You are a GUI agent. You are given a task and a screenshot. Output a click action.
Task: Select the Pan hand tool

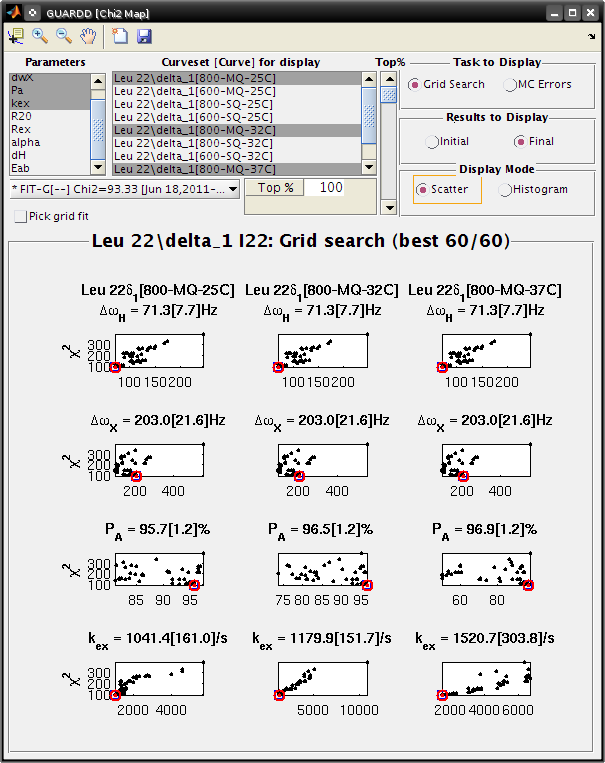click(x=88, y=36)
